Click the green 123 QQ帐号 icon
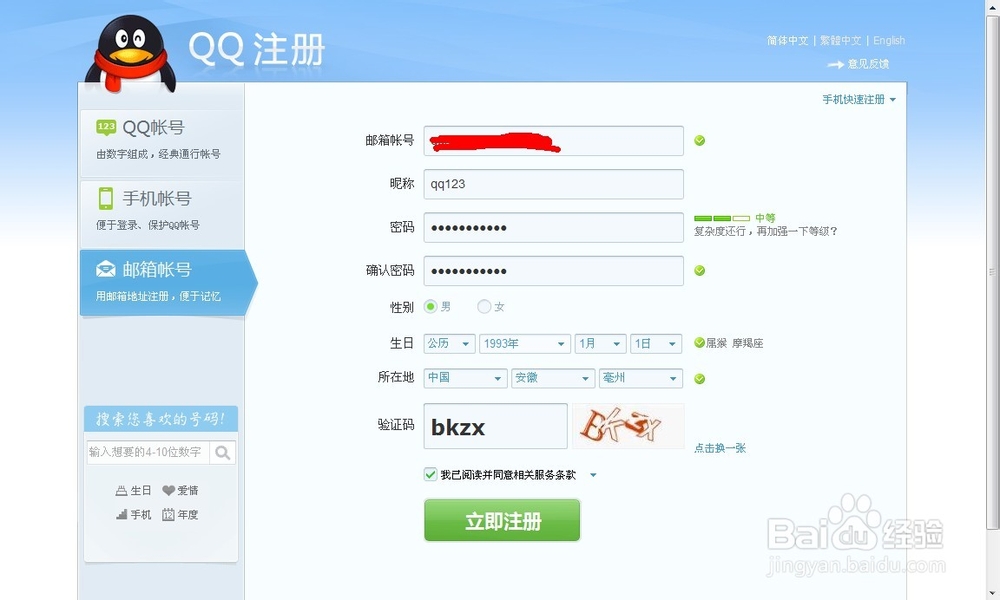This screenshot has height=600, width=1000. (106, 127)
